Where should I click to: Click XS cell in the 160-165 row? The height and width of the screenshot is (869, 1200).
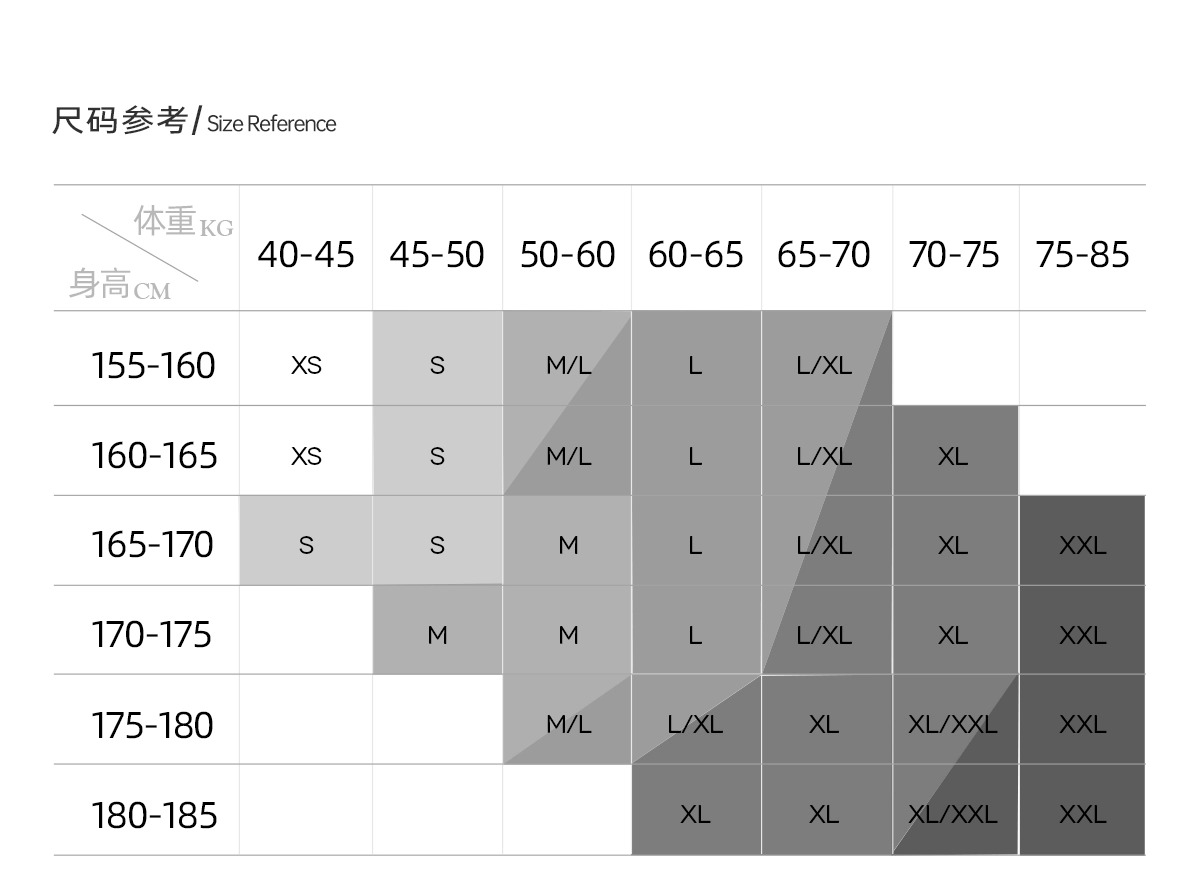point(306,456)
